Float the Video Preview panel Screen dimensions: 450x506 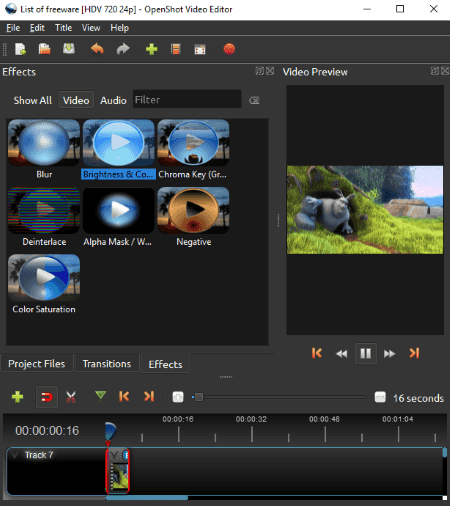(435, 71)
